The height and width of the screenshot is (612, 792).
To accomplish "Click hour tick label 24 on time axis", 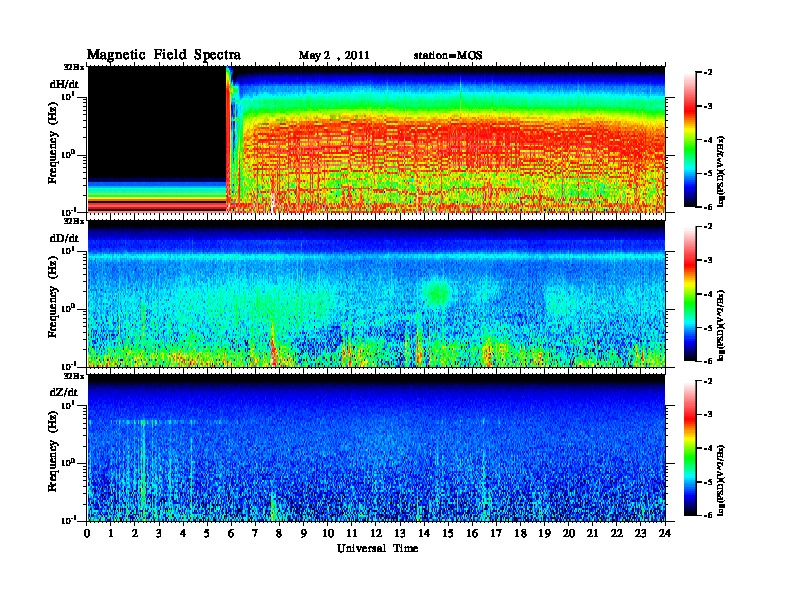I will coord(665,534).
